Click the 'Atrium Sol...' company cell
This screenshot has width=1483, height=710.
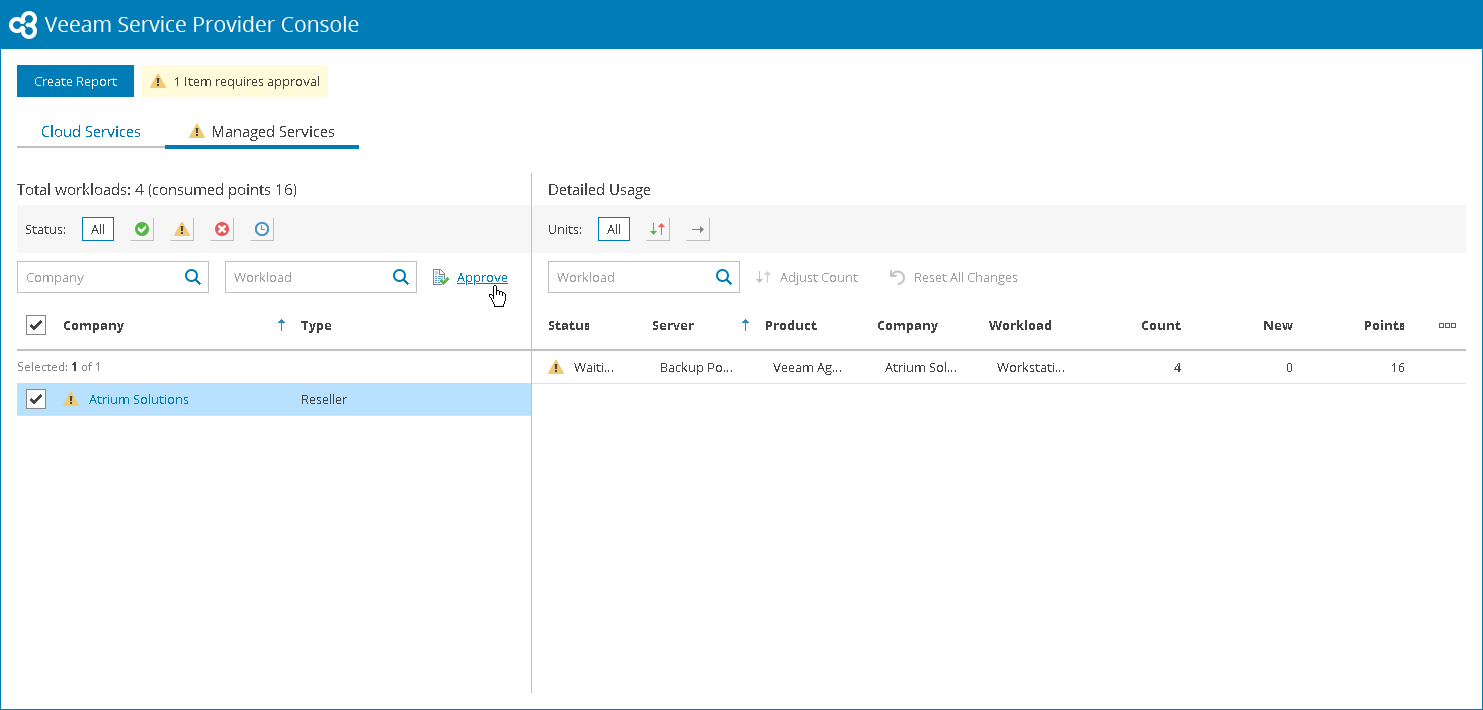point(921,367)
